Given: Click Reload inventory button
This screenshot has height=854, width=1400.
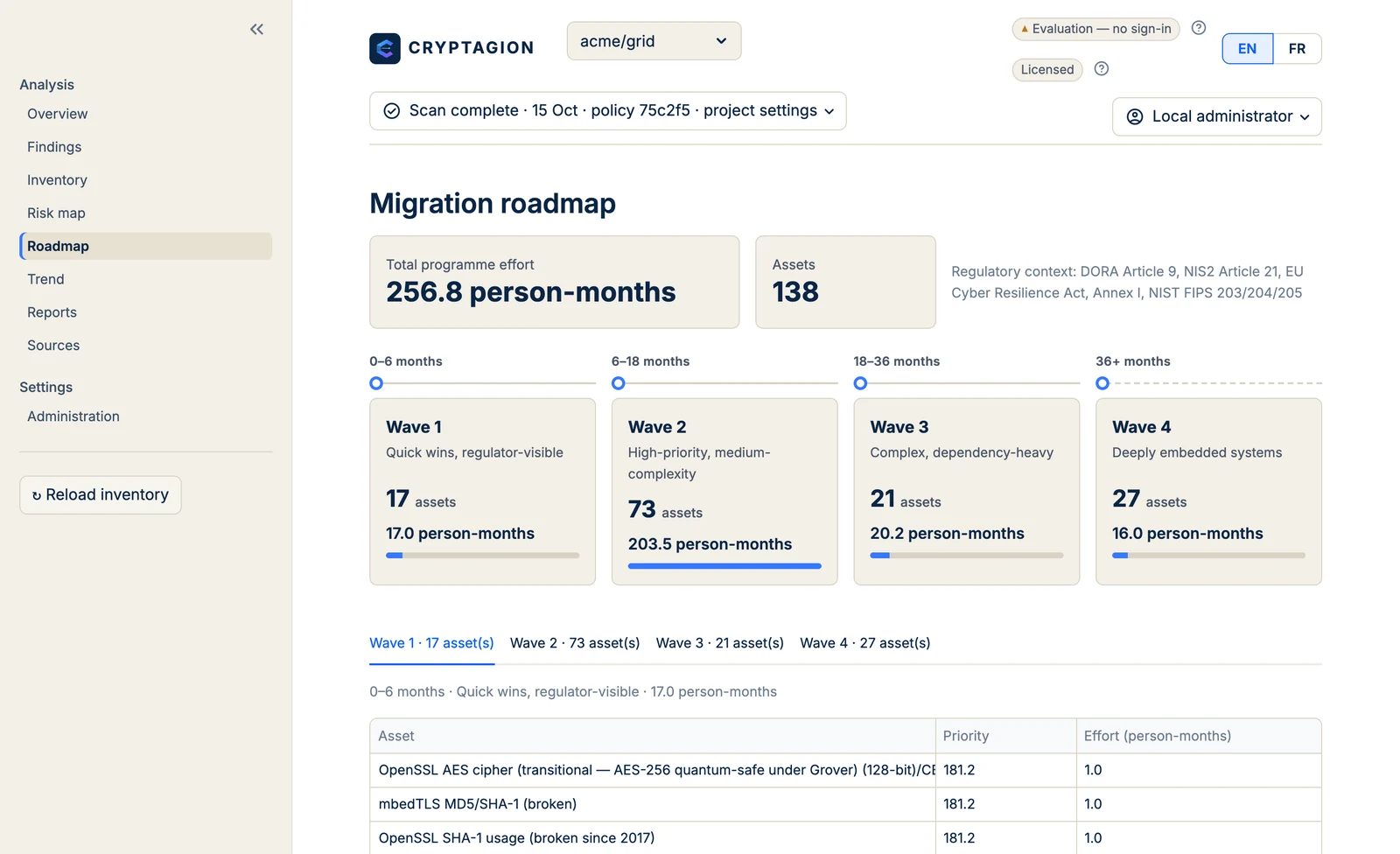Looking at the screenshot, I should pyautogui.click(x=101, y=495).
